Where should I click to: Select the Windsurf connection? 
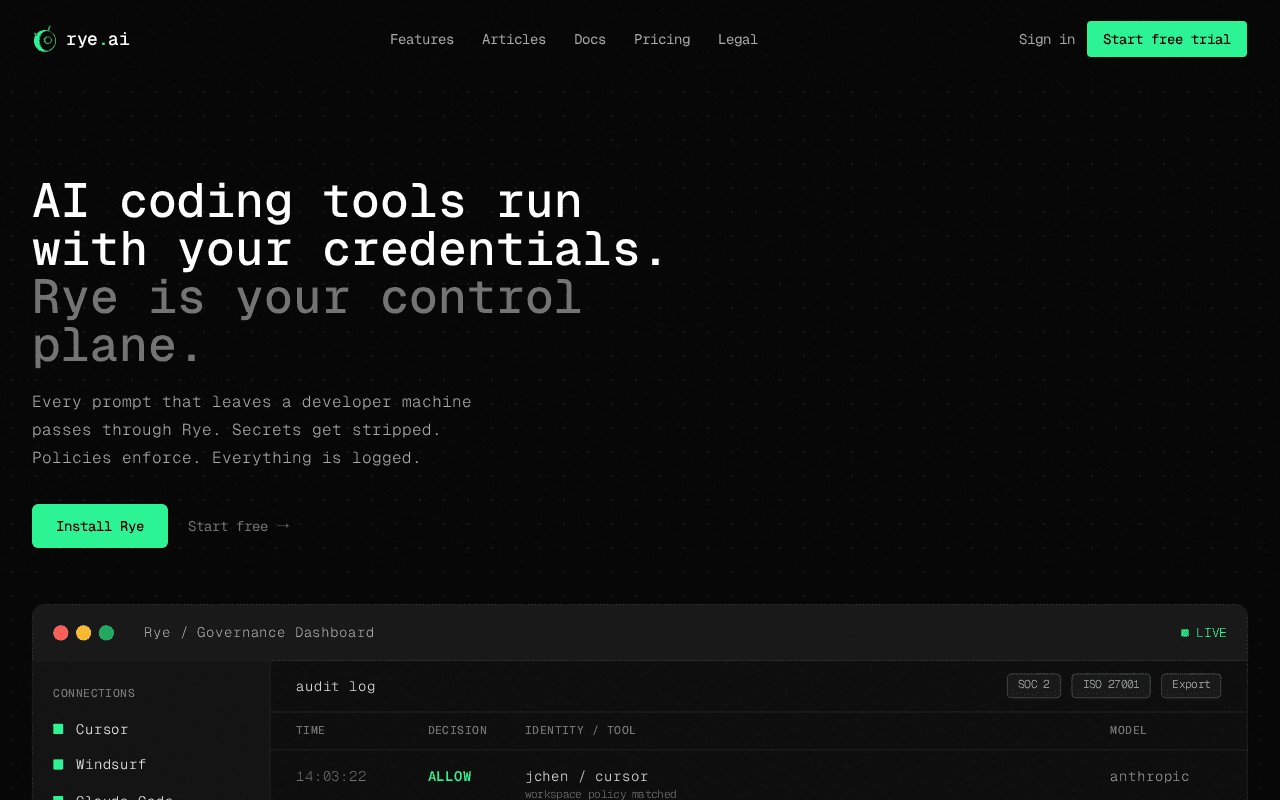coord(111,764)
